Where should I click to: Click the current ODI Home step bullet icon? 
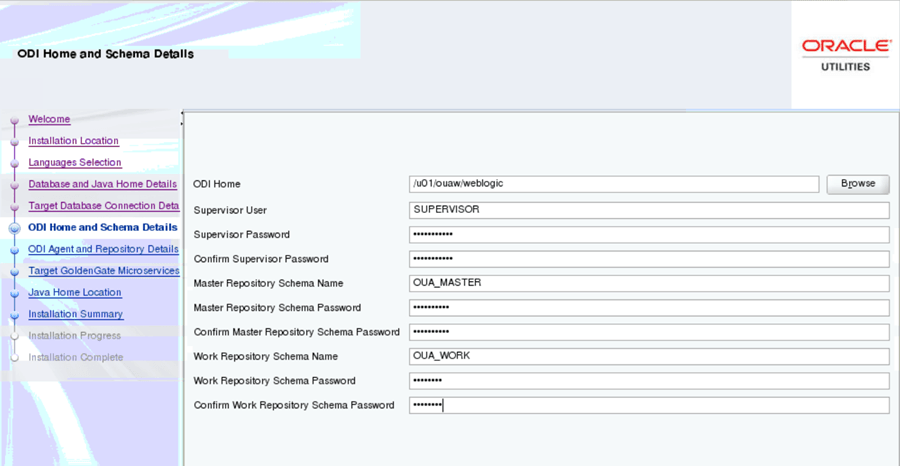14,228
